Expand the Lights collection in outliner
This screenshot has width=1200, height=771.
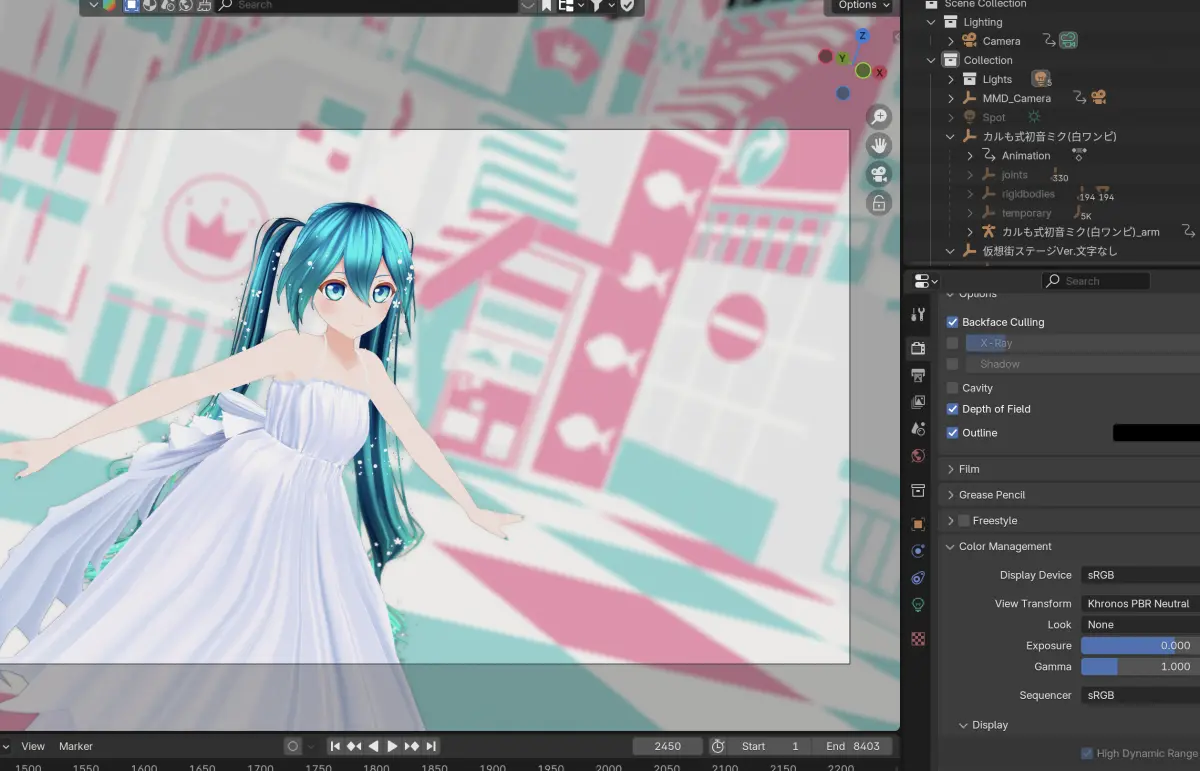pos(950,79)
